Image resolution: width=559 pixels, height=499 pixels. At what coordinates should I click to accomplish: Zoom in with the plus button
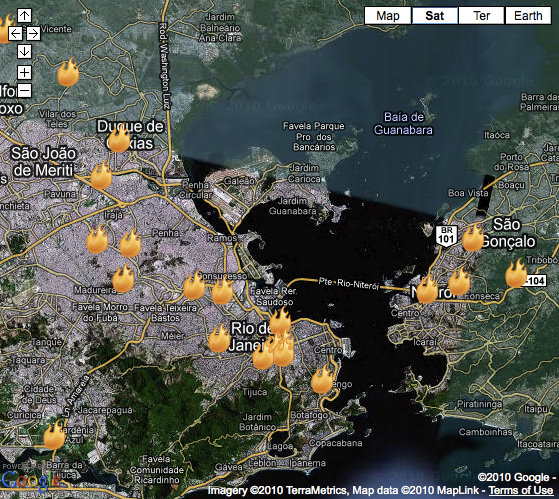point(24,72)
